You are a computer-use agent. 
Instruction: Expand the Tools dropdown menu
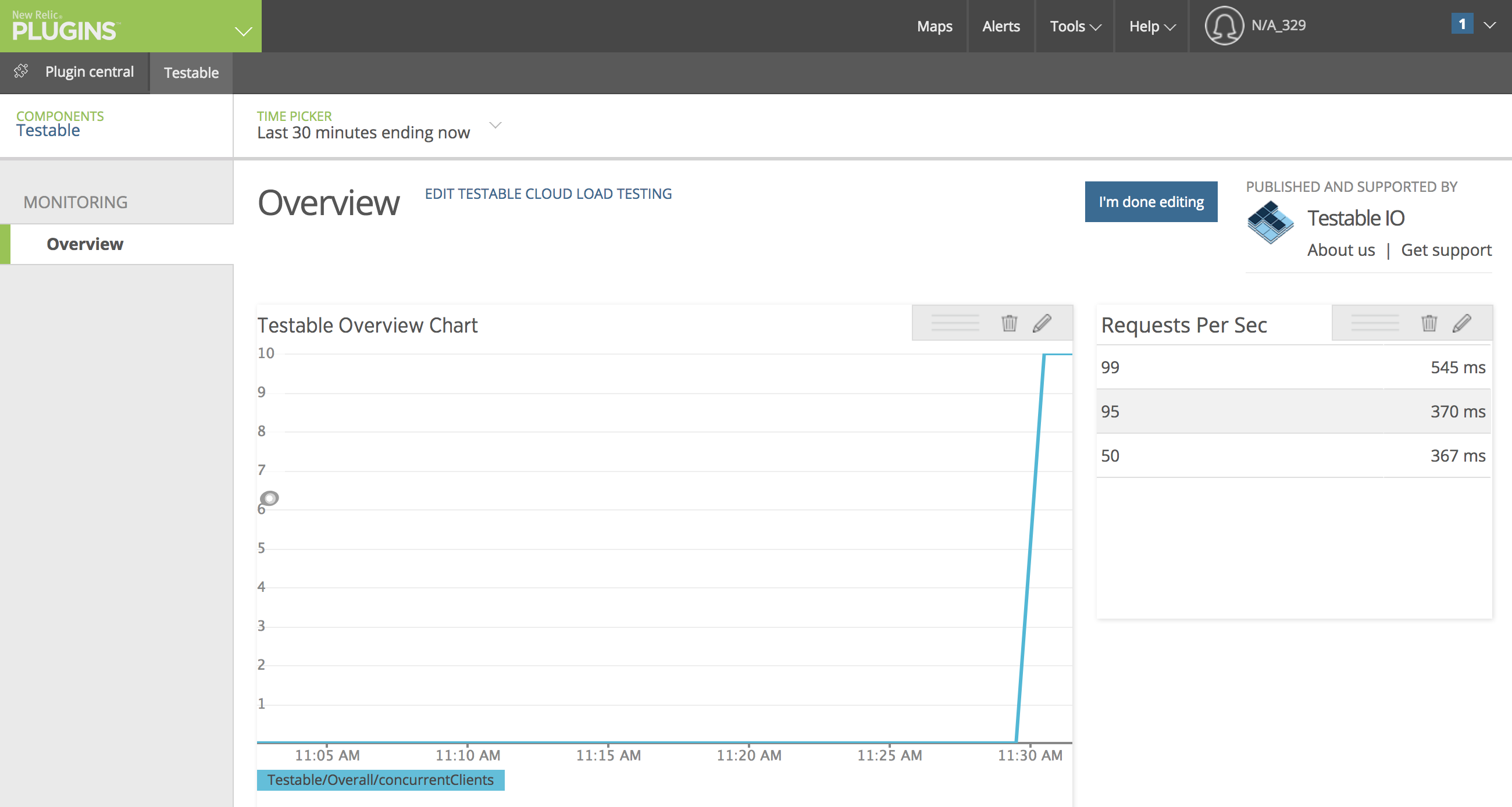[x=1075, y=26]
